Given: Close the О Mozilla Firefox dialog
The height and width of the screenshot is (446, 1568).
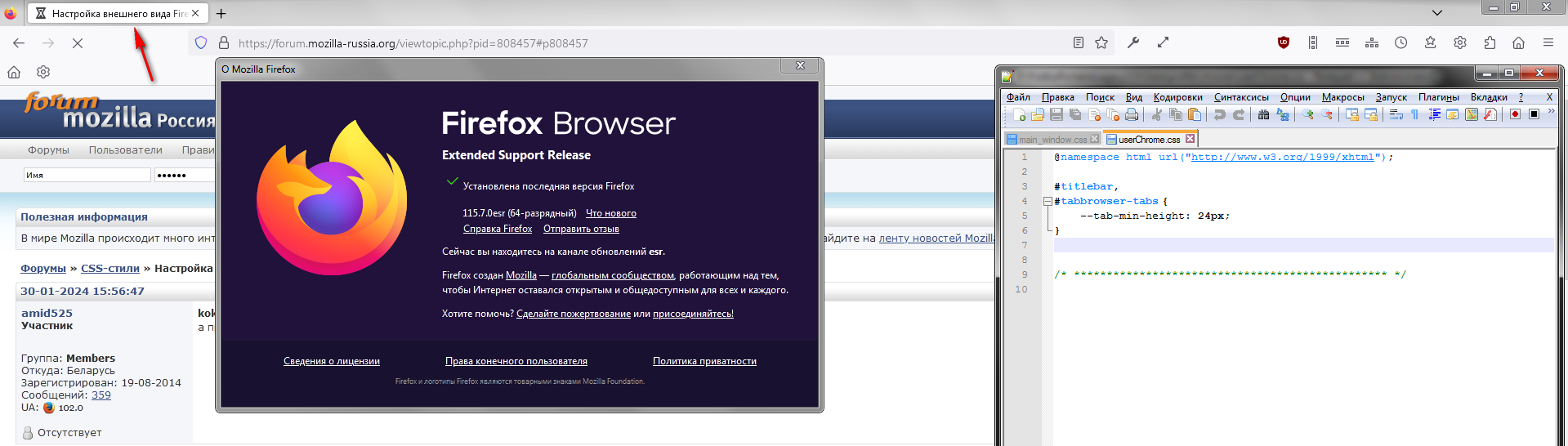Looking at the screenshot, I should click(800, 65).
